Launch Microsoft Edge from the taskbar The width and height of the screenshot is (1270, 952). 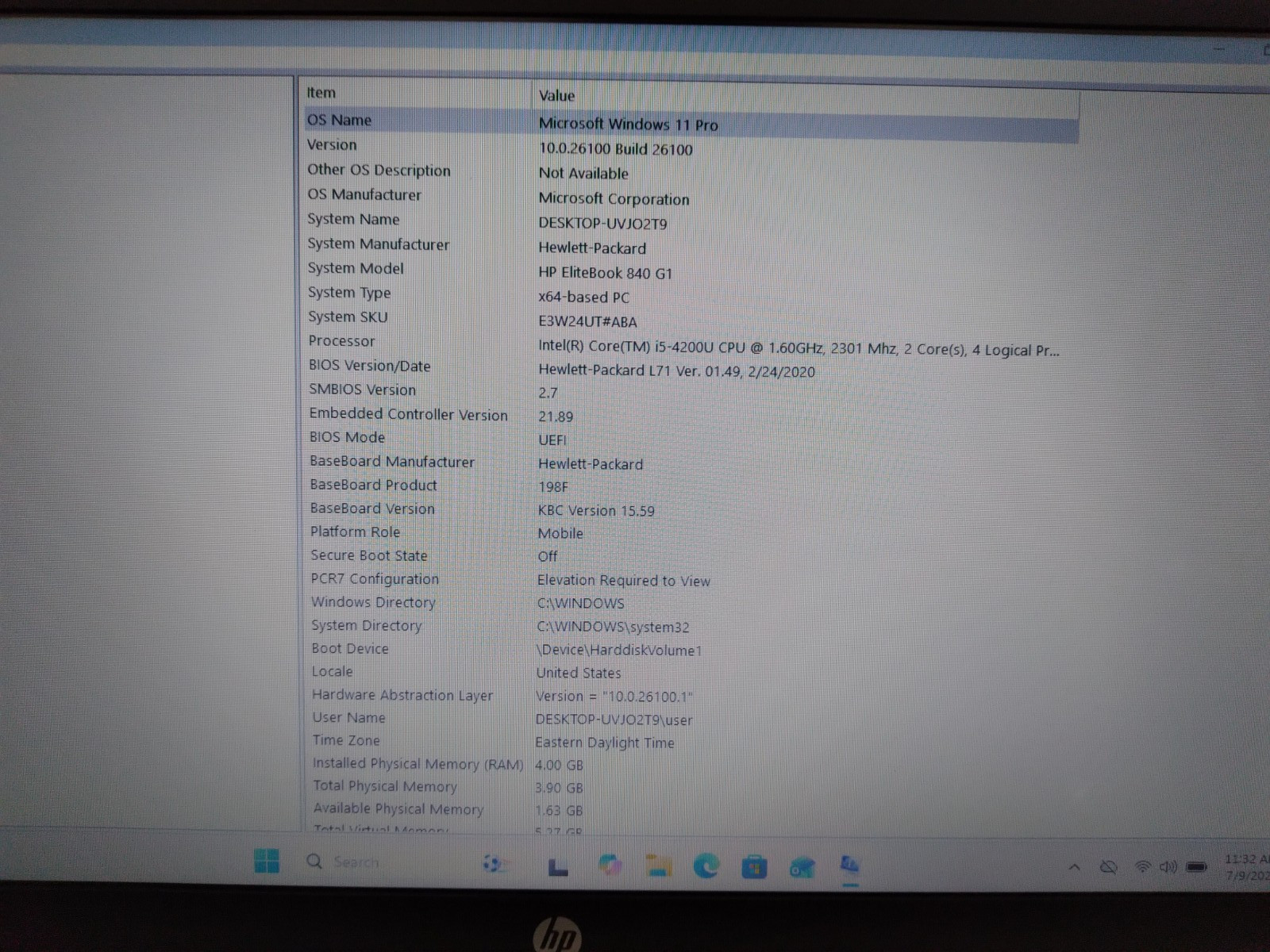coord(706,866)
